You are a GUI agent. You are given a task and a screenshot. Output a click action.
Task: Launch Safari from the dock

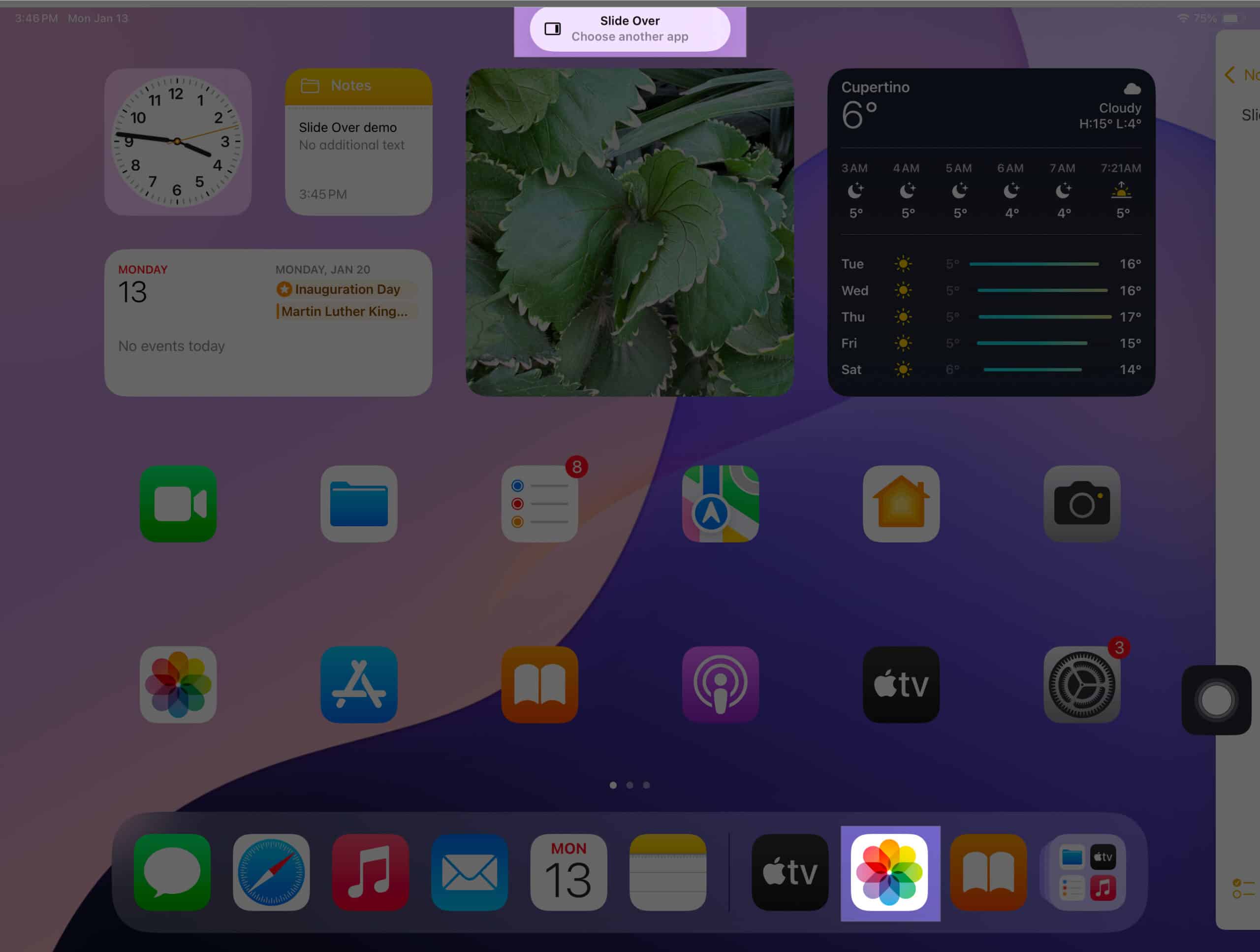point(271,872)
